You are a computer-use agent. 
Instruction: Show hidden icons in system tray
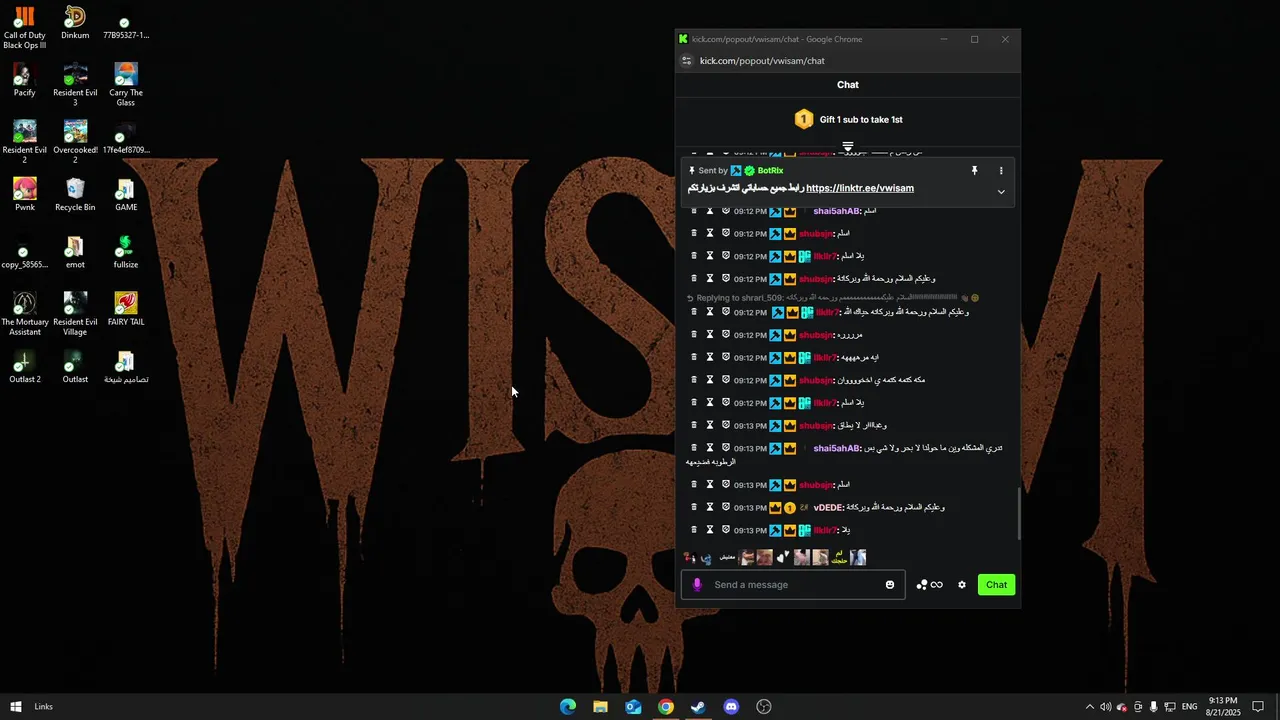(x=1089, y=707)
